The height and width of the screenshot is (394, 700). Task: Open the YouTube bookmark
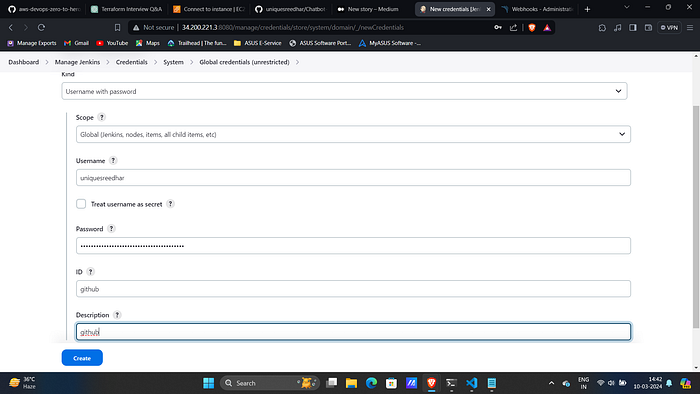click(x=112, y=43)
